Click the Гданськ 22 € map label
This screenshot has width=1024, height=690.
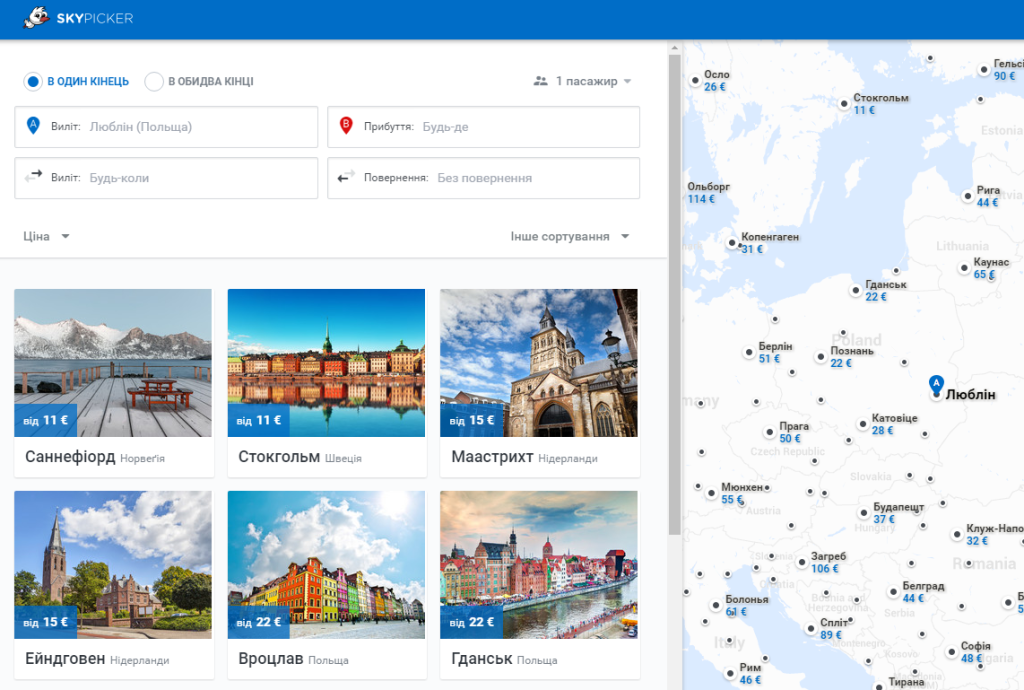click(885, 290)
